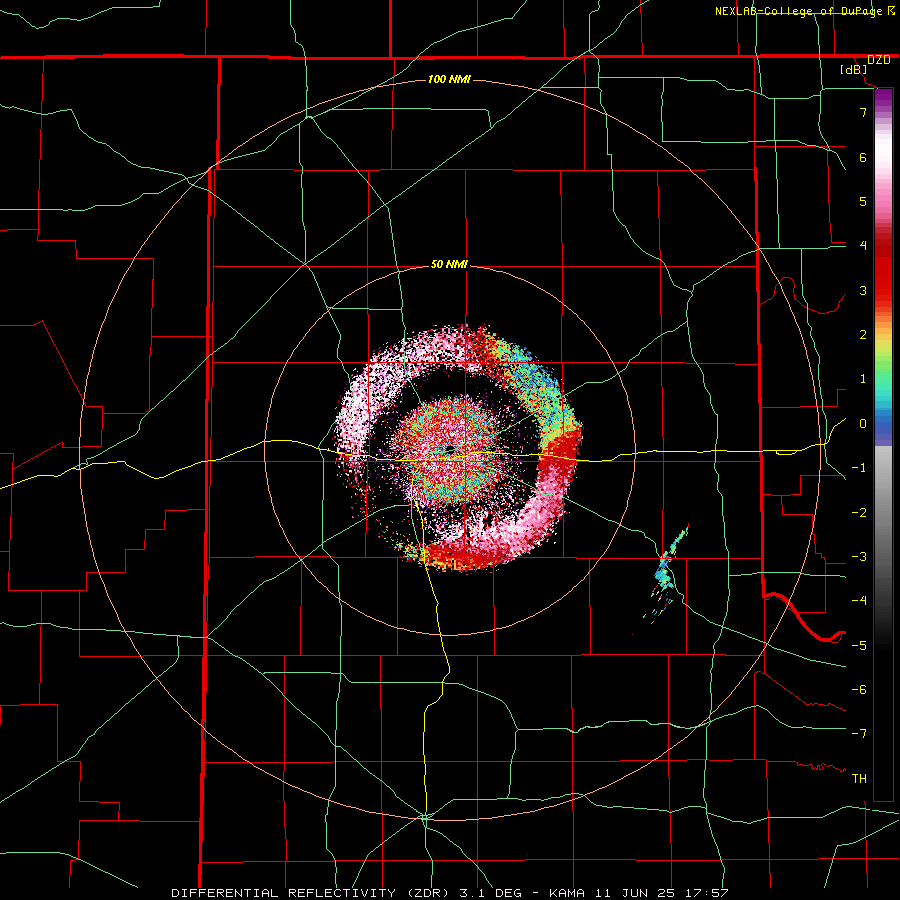Click the DZD legend title
This screenshot has height=900, width=900.
point(879,60)
